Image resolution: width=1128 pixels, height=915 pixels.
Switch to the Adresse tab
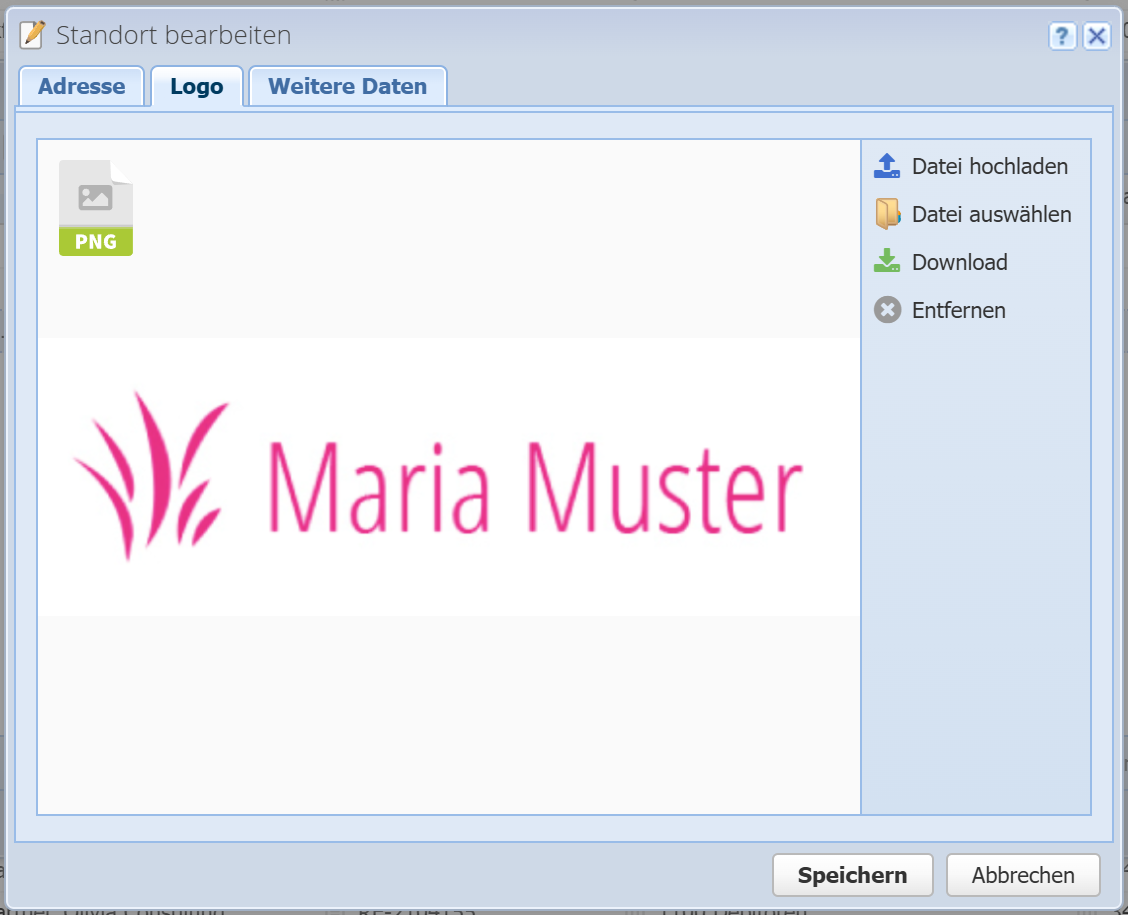click(x=82, y=86)
